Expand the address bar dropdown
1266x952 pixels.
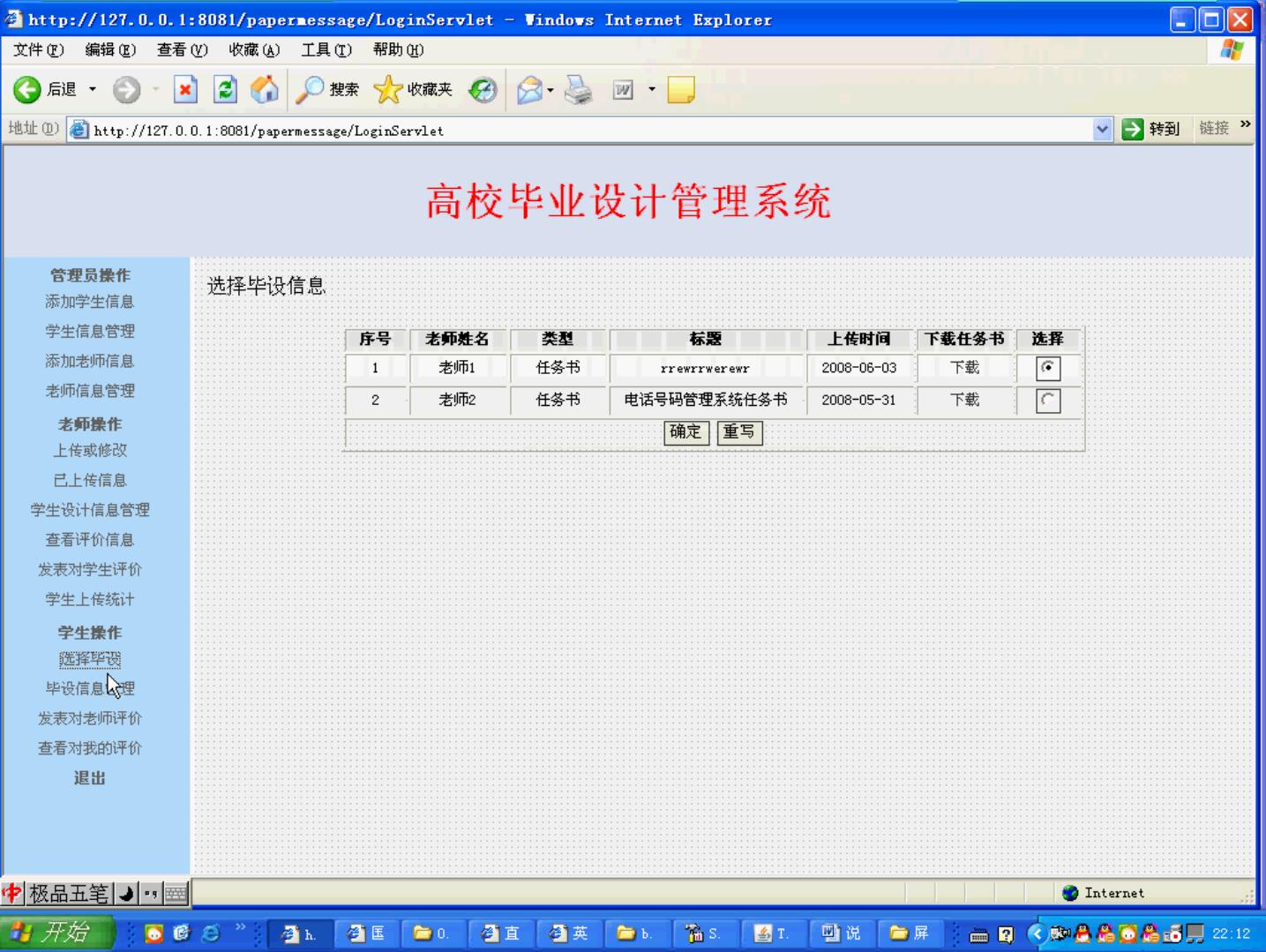1102,130
